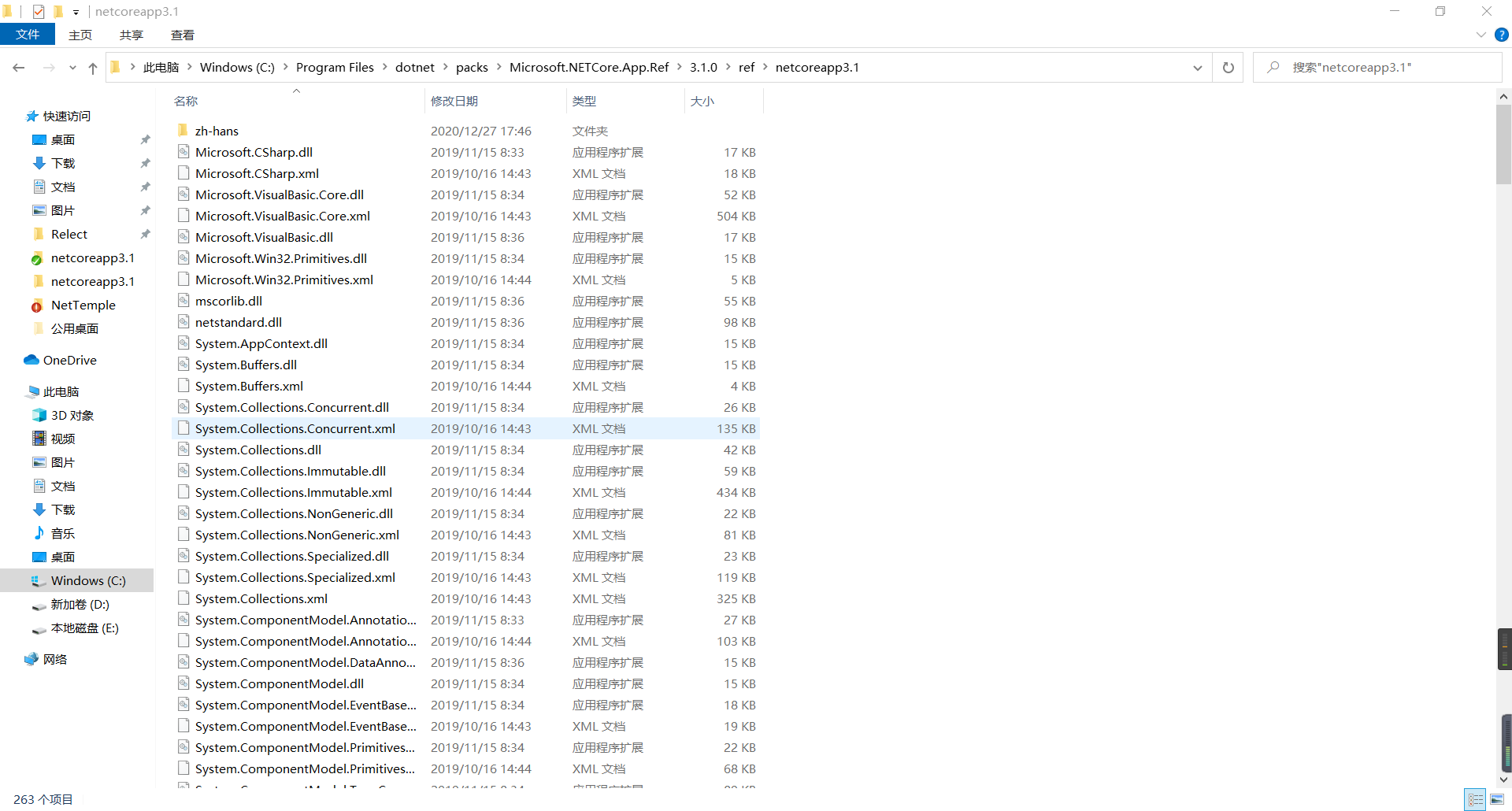The height and width of the screenshot is (811, 1512).
Task: Click dotnet in the breadcrumb
Action: (415, 68)
